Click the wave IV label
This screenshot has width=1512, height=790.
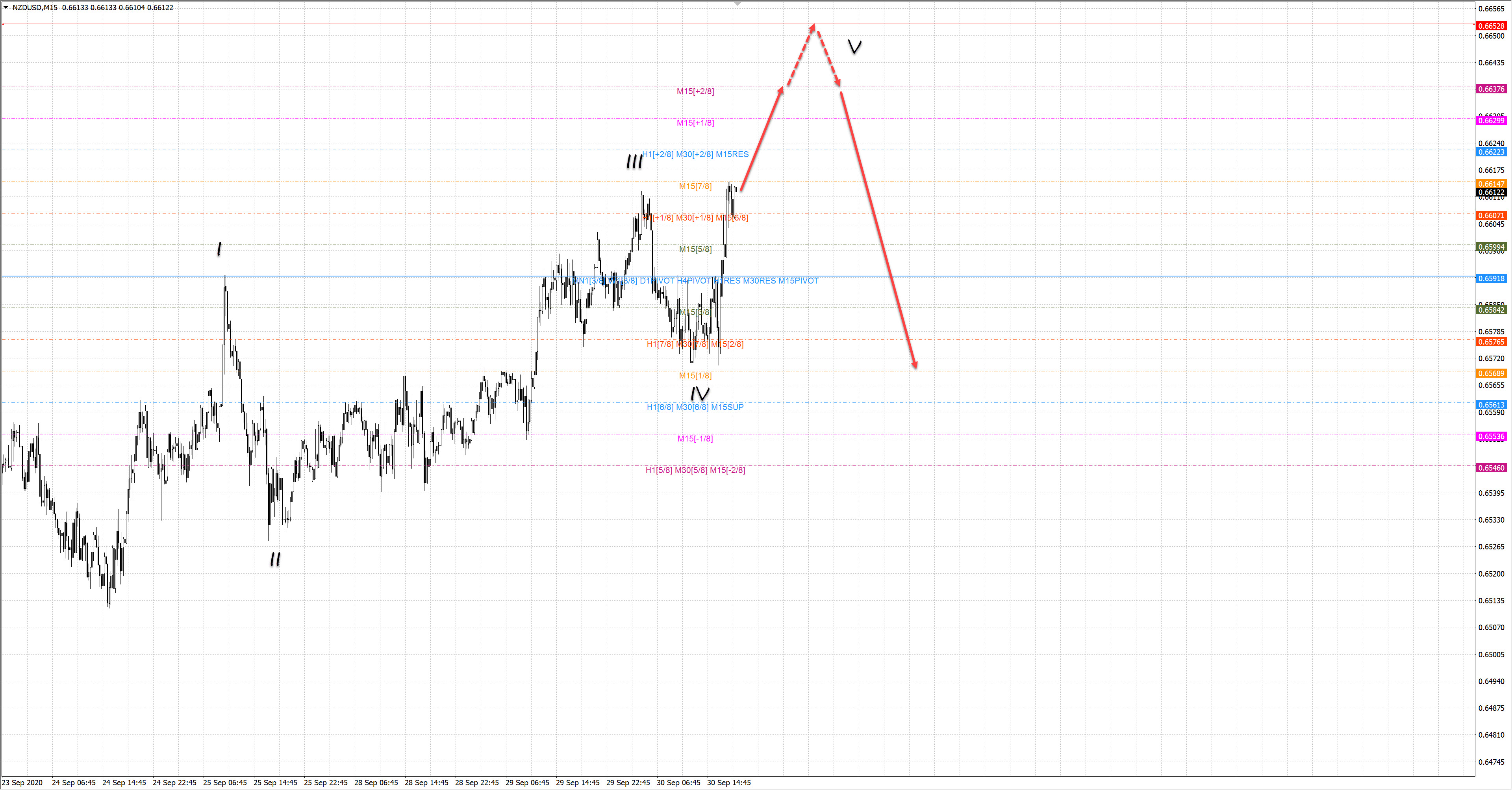[700, 393]
